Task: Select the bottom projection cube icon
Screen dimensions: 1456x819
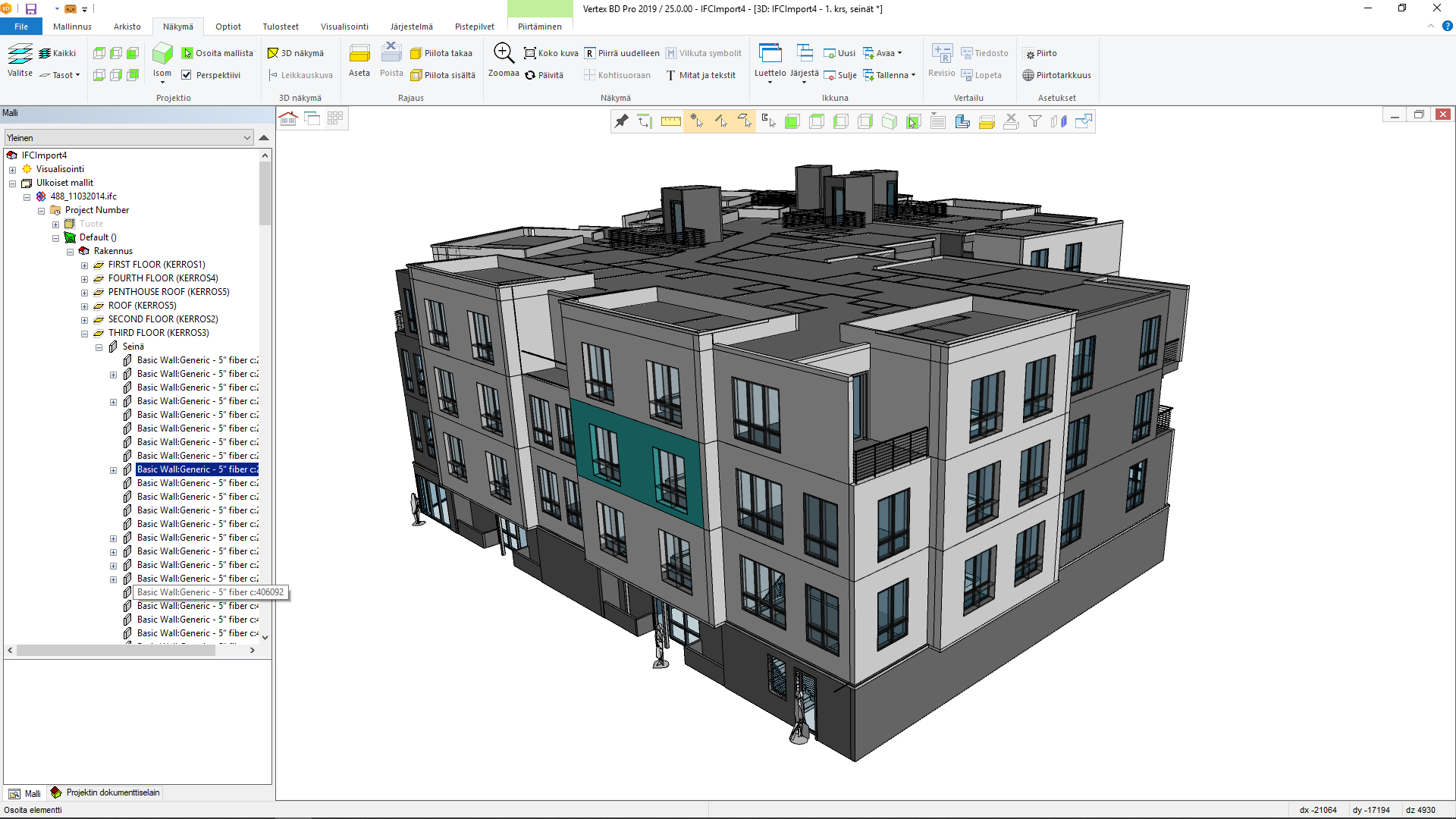Action: click(x=99, y=75)
